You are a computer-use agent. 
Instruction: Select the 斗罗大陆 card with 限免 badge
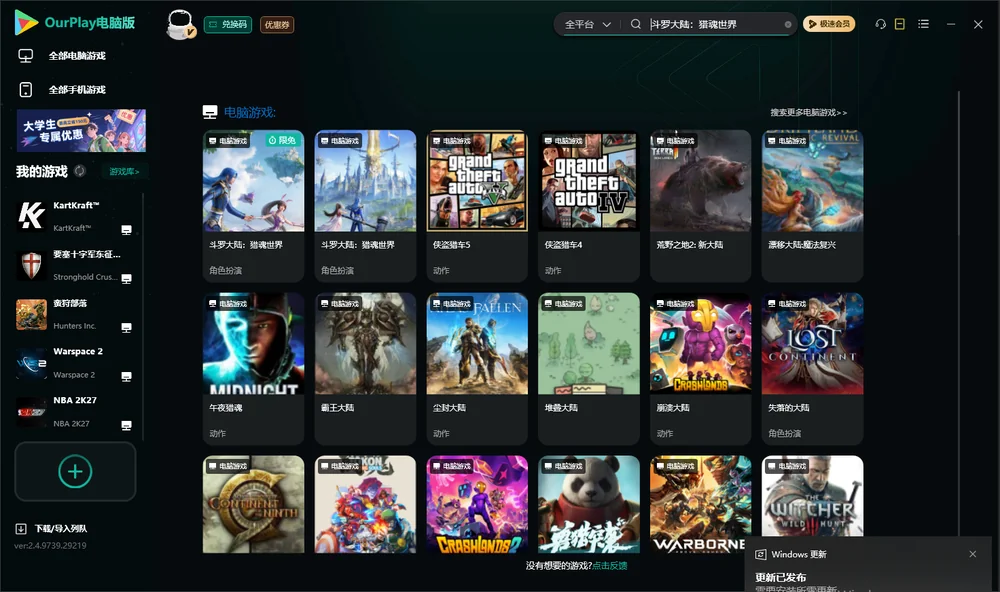point(253,205)
